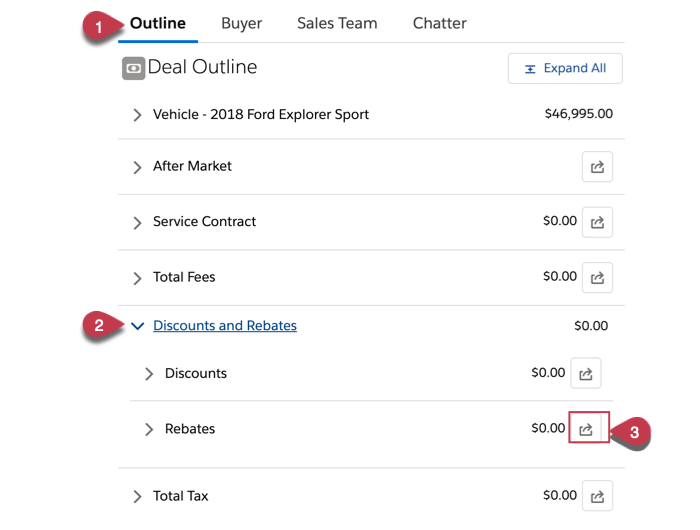Click the Vehicle - 2018 Ford Explorer Sport label
This screenshot has width=700, height=530.
[261, 114]
